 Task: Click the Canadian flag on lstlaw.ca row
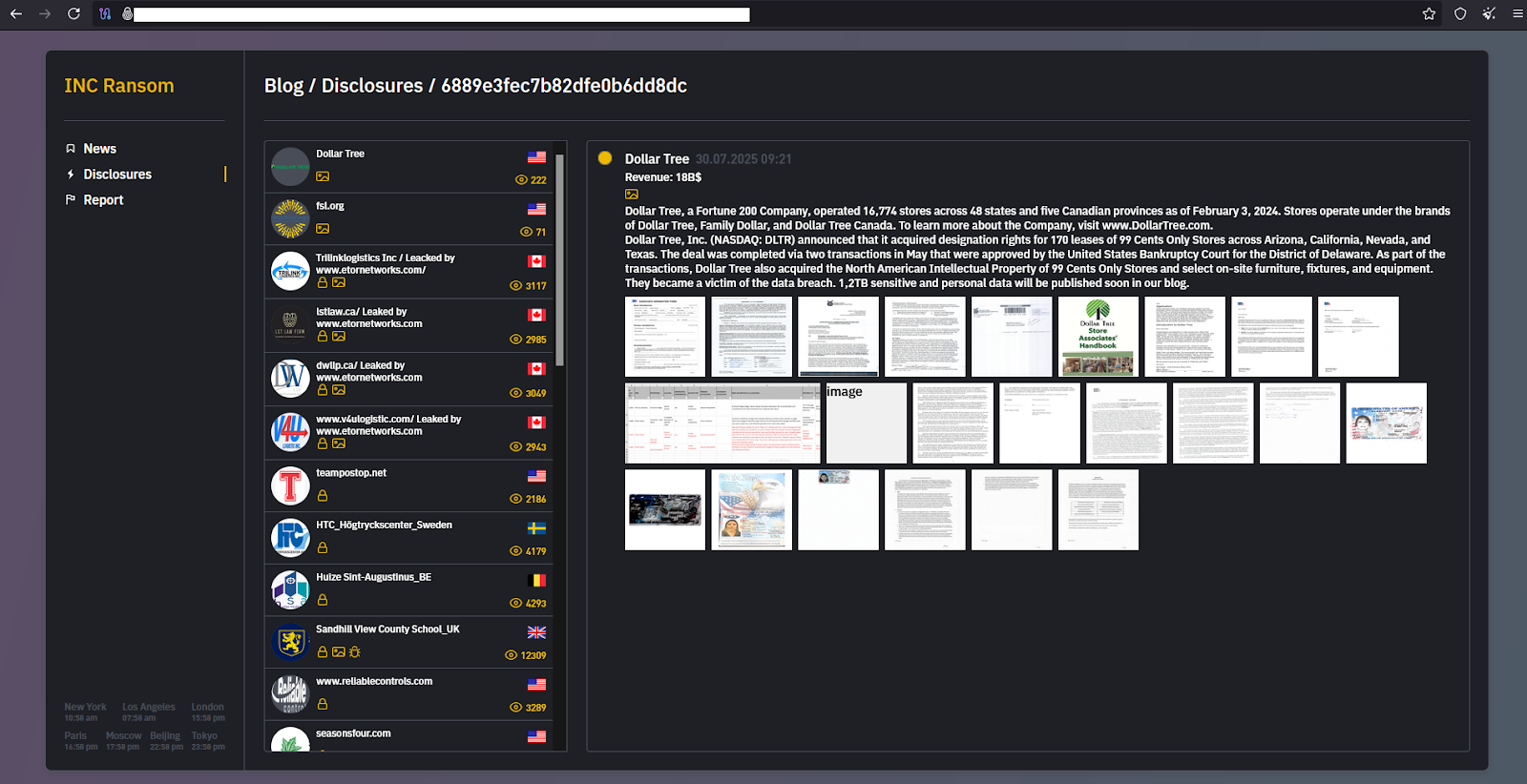point(536,316)
